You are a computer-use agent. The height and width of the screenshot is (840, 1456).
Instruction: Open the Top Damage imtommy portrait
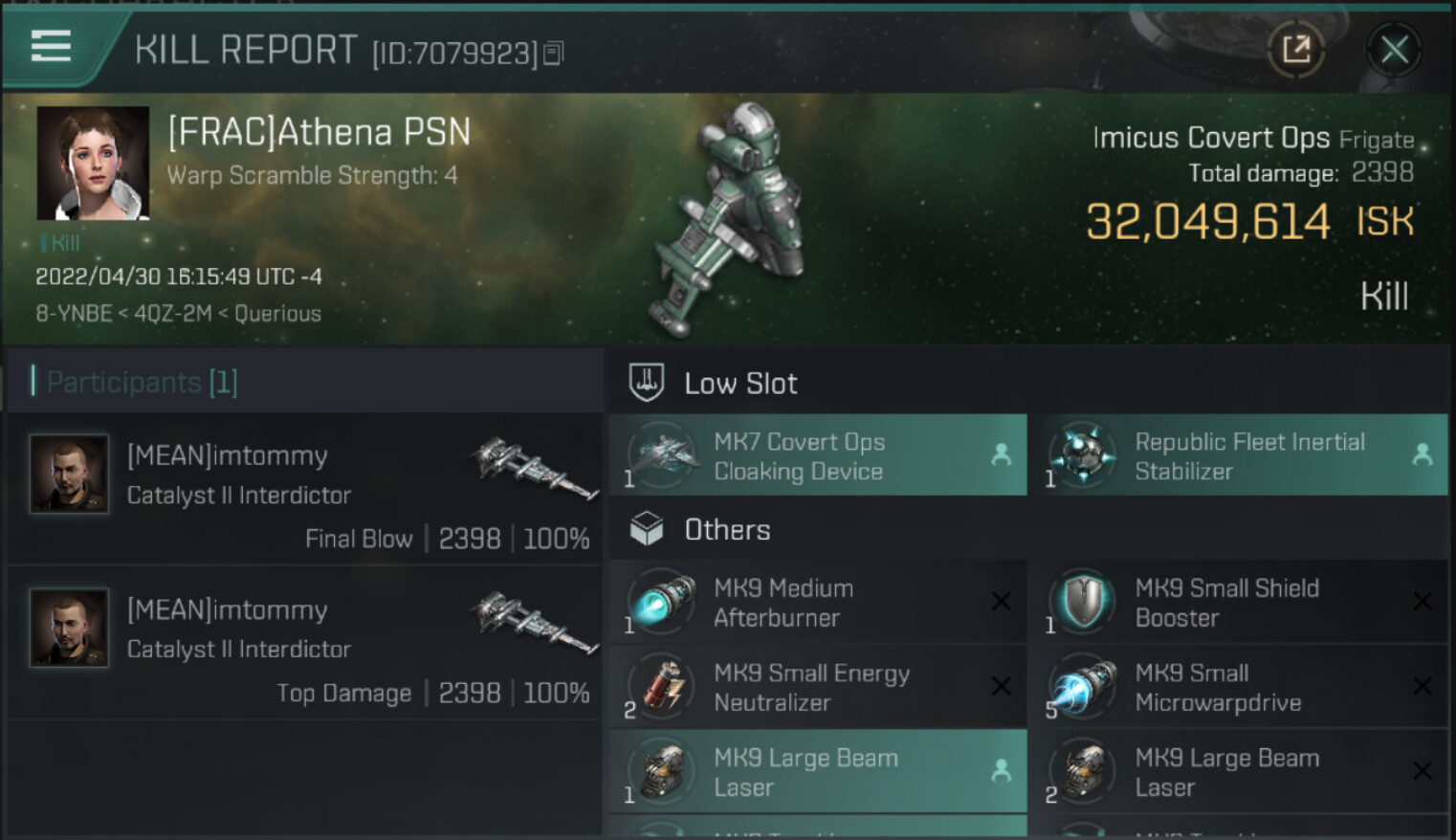coord(69,628)
